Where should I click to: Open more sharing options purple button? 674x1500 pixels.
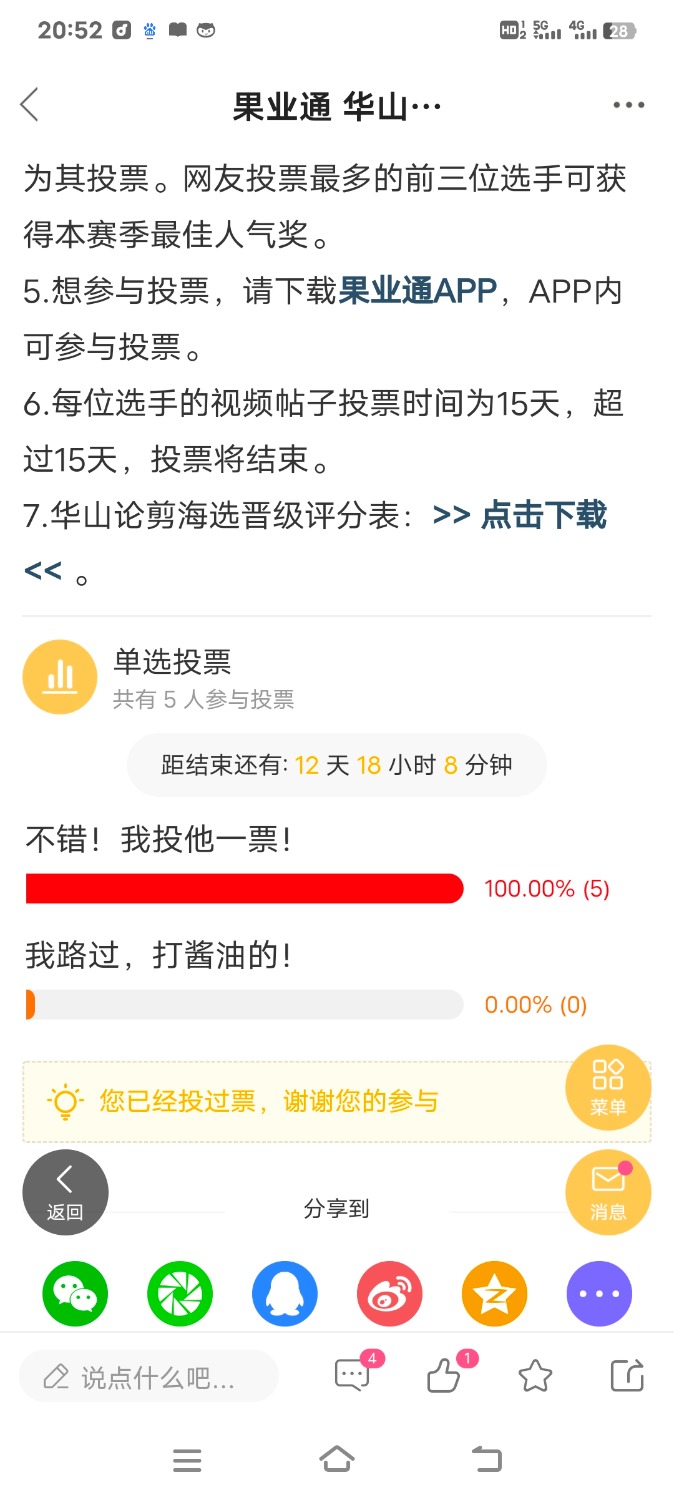600,1294
